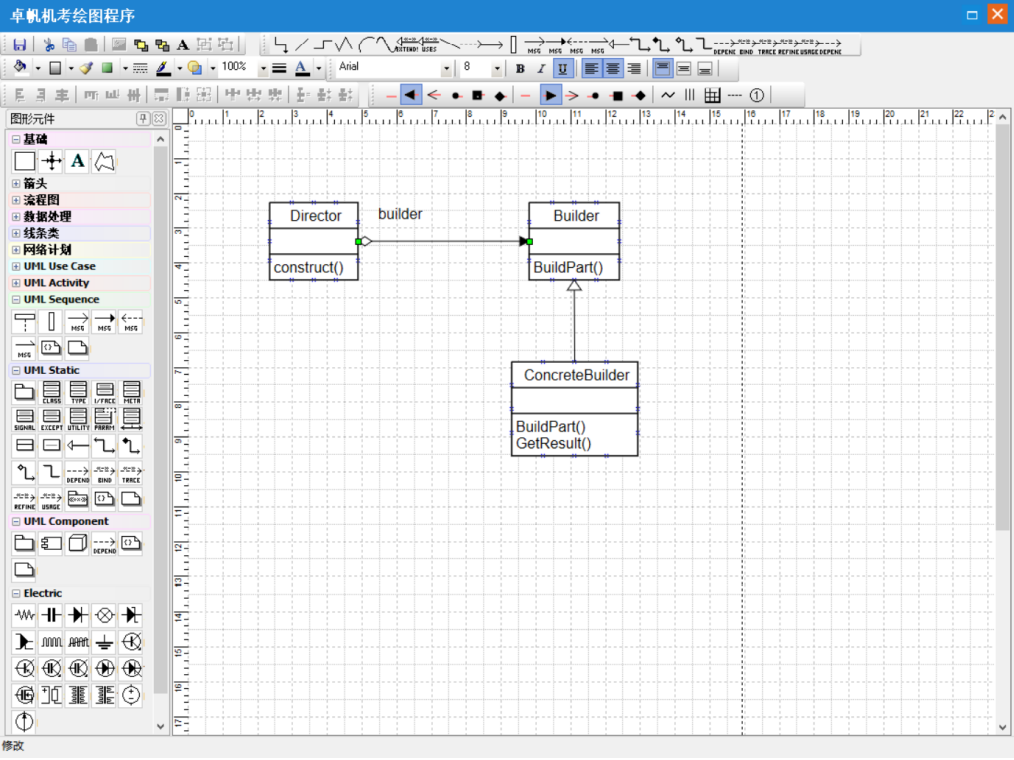The image size is (1014, 760).
Task: Pick the TRACE arrow in UML Static
Action: 131,473
